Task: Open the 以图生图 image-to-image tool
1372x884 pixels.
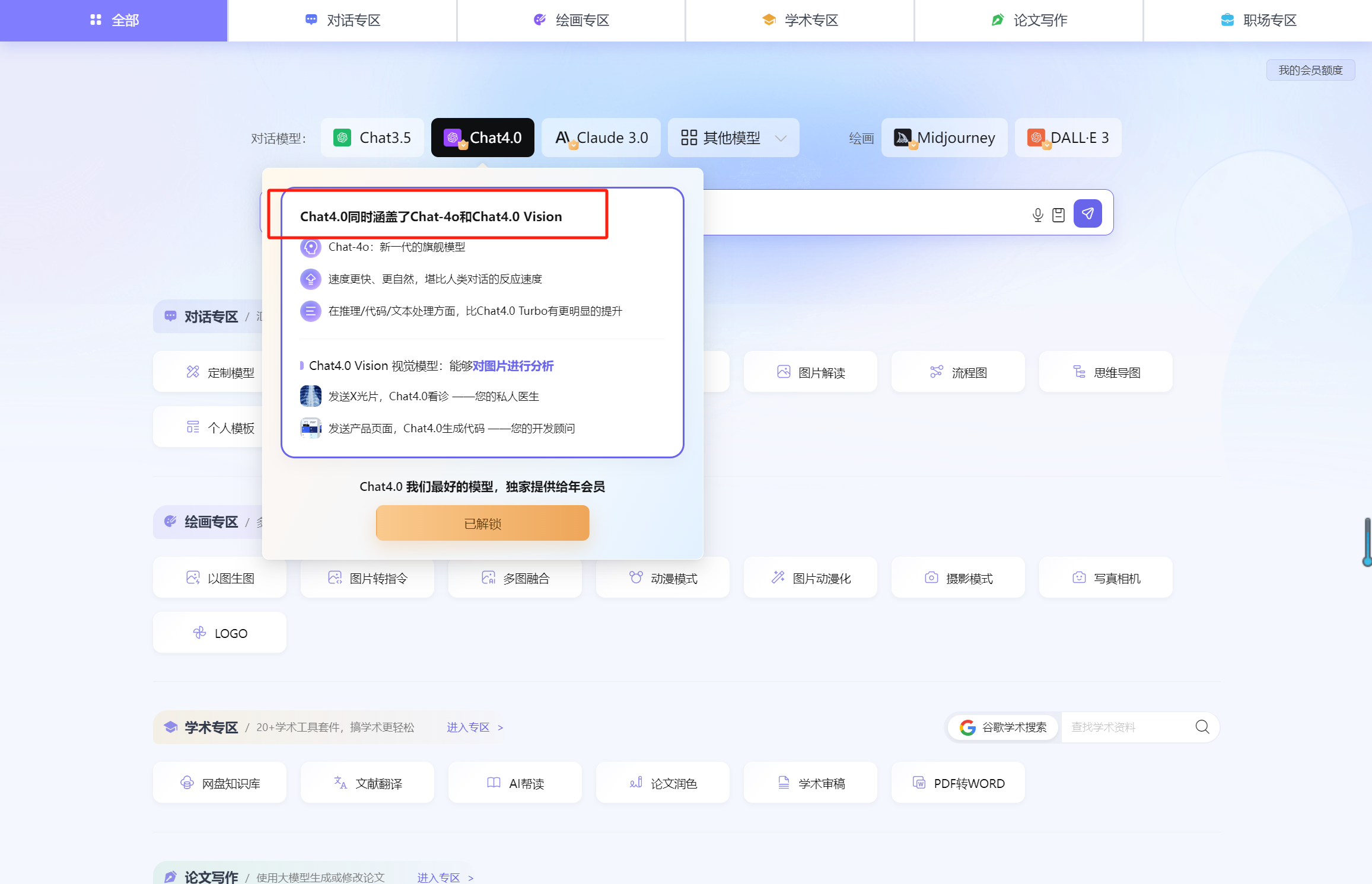Action: click(219, 577)
